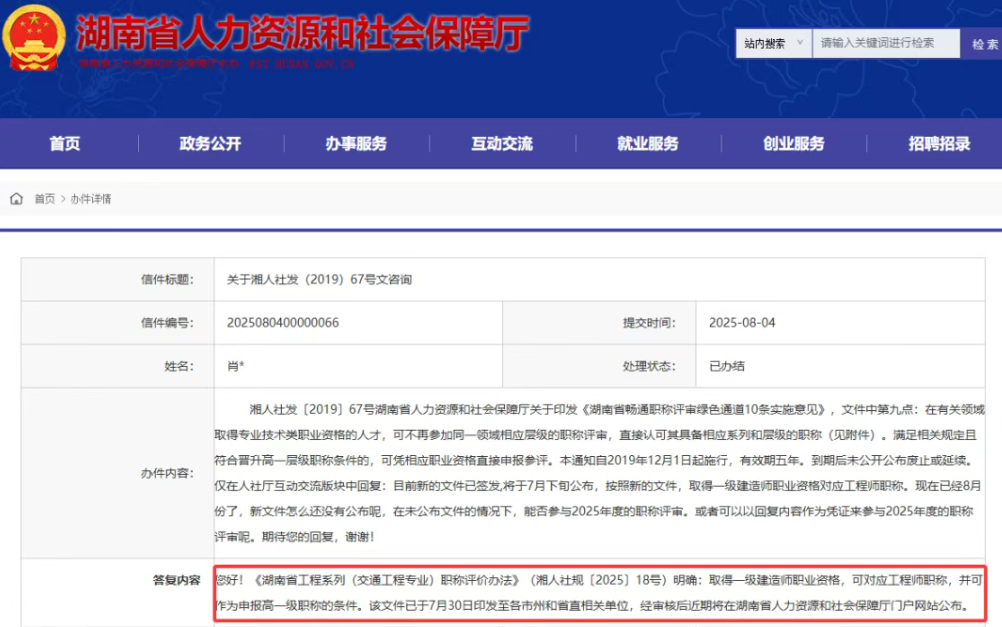This screenshot has height=627, width=1002.
Task: Click the letter number 2025080400000066
Action: (x=283, y=323)
